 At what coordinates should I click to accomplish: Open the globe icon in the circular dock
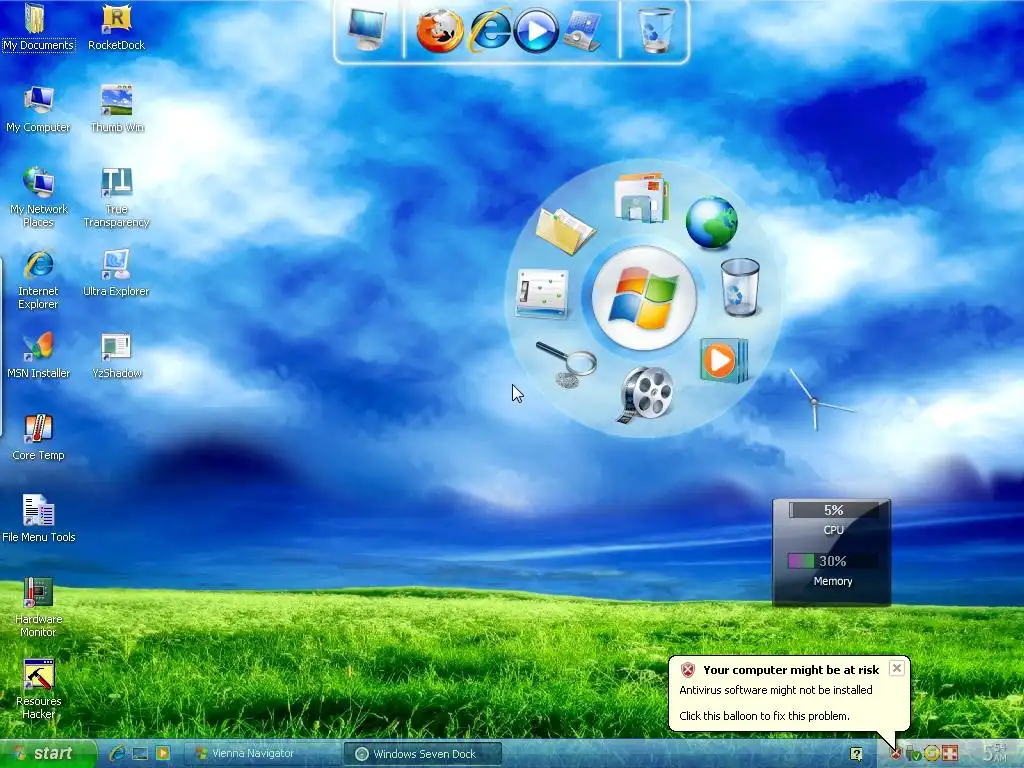[x=711, y=223]
